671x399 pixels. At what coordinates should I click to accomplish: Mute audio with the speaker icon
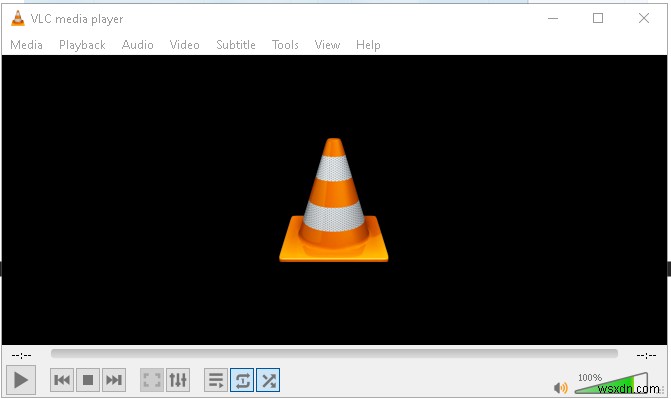pyautogui.click(x=561, y=388)
